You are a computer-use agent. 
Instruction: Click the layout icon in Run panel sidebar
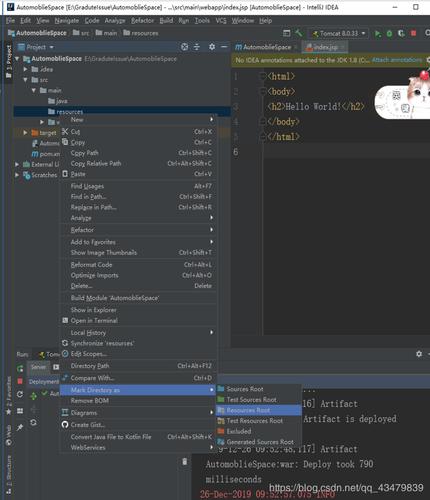pos(20,411)
